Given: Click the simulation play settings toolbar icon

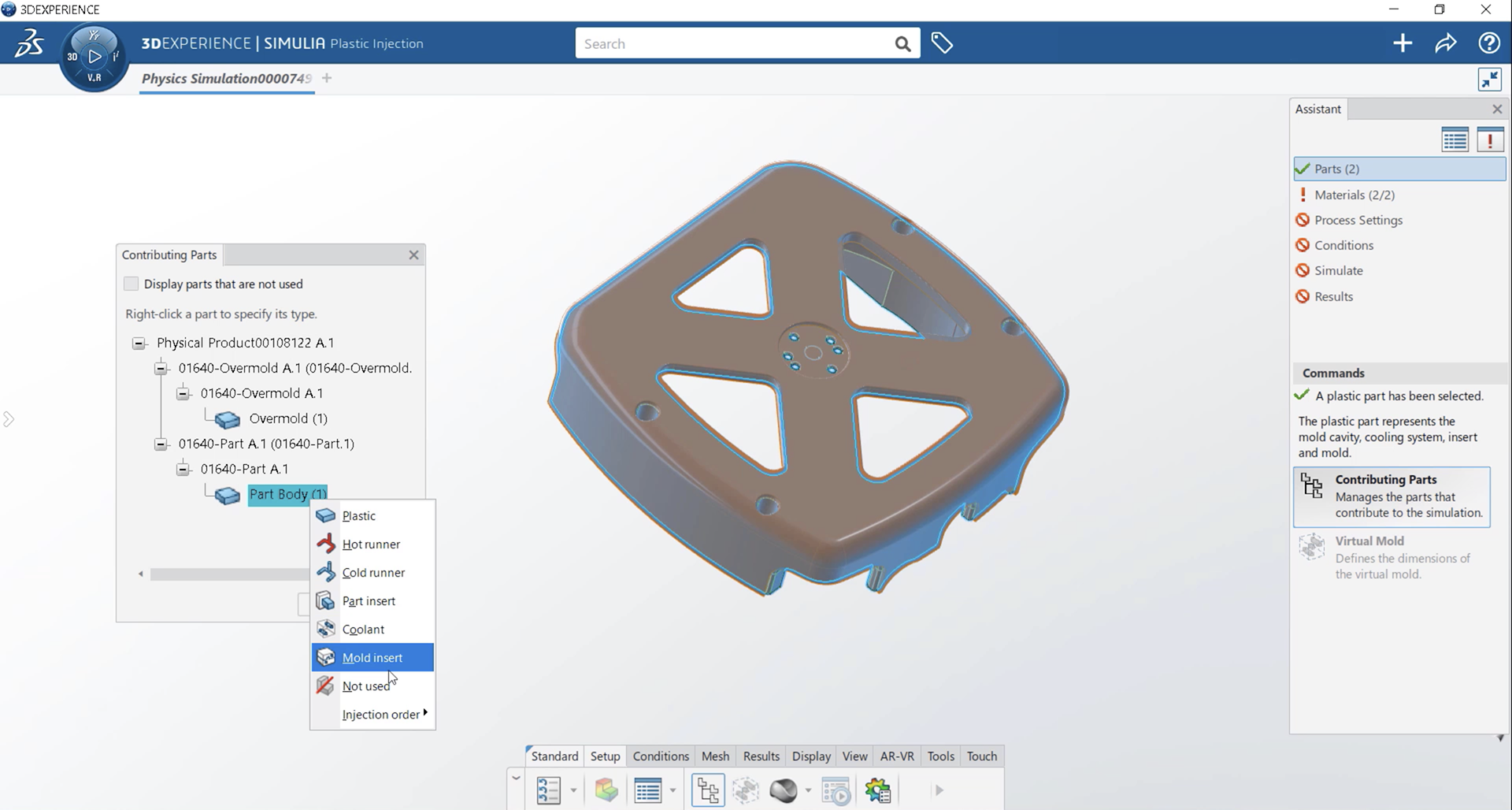Looking at the screenshot, I should pyautogui.click(x=836, y=790).
